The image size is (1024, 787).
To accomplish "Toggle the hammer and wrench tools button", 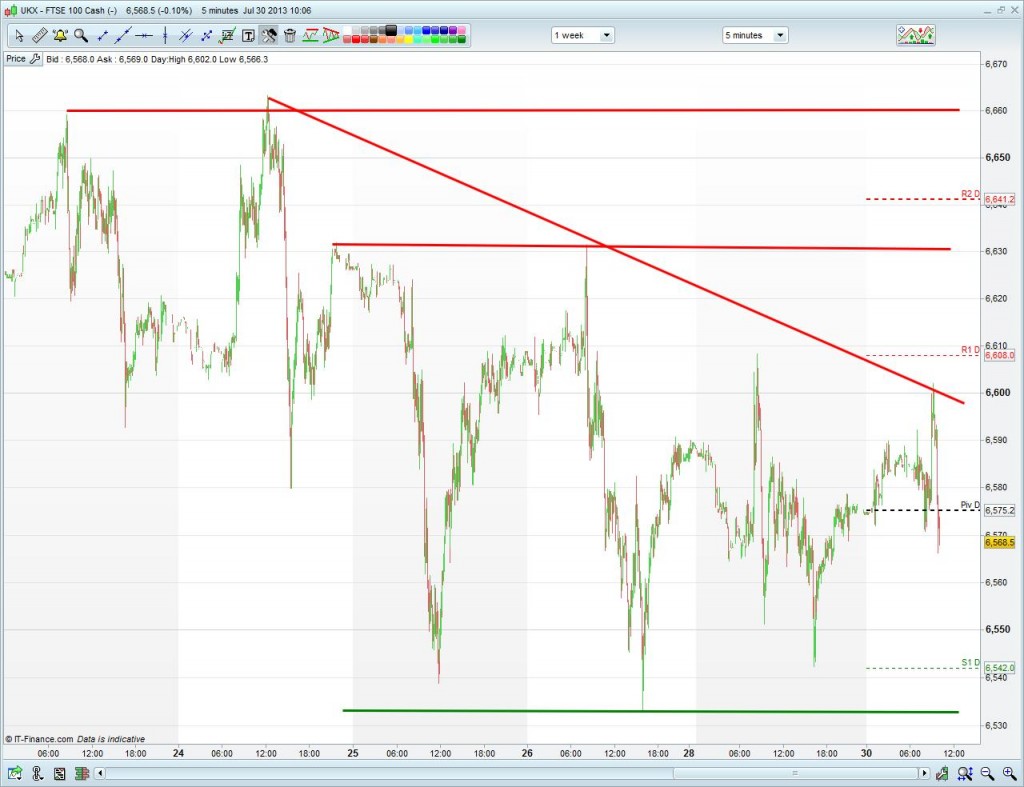I will point(269,35).
